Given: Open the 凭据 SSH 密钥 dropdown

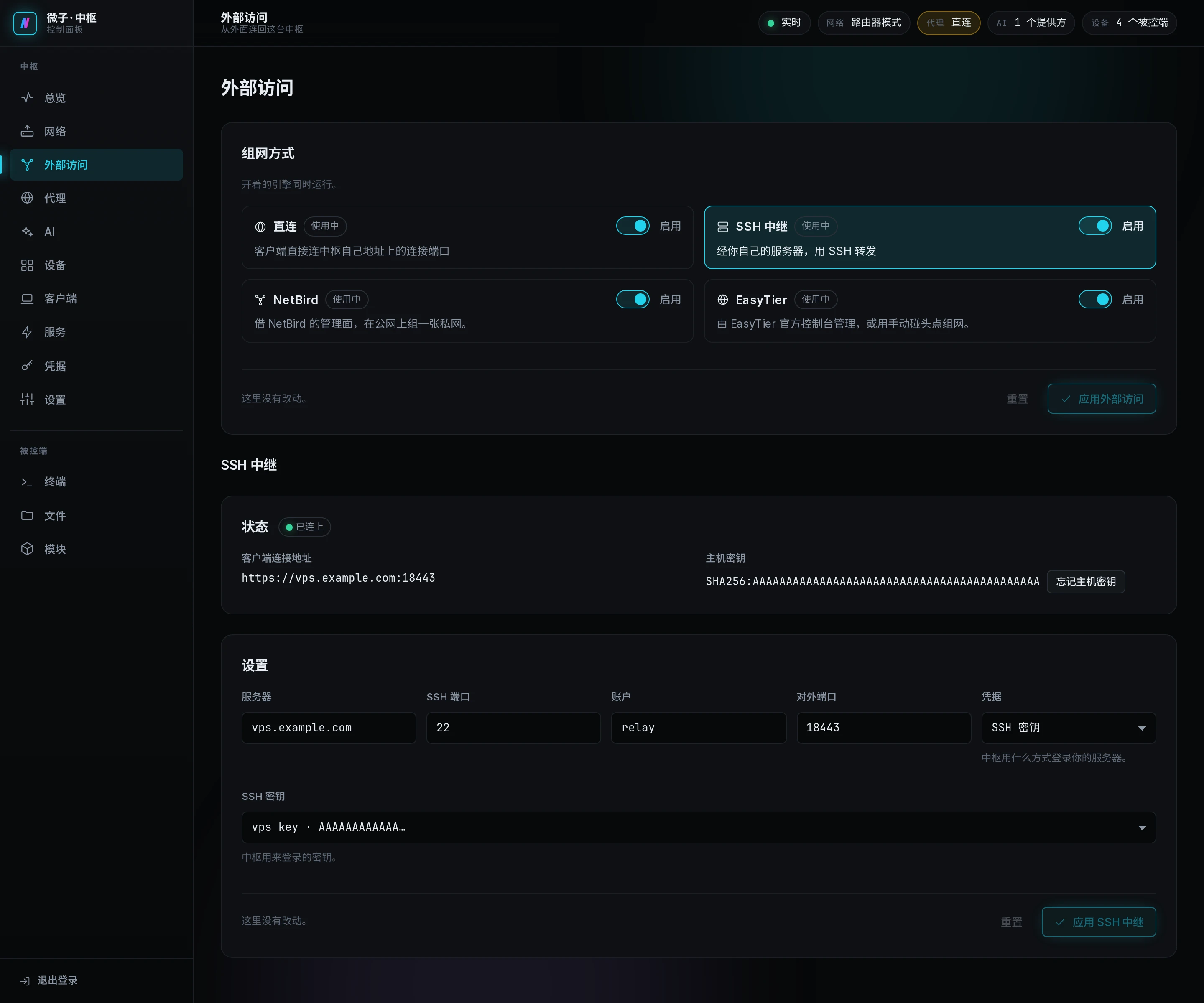Looking at the screenshot, I should click(1069, 728).
